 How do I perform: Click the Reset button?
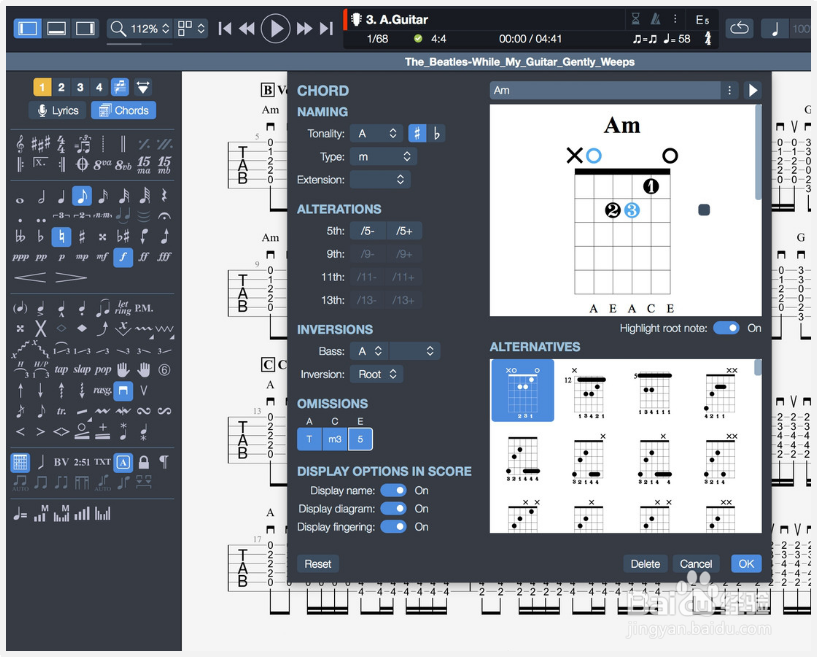click(x=318, y=564)
